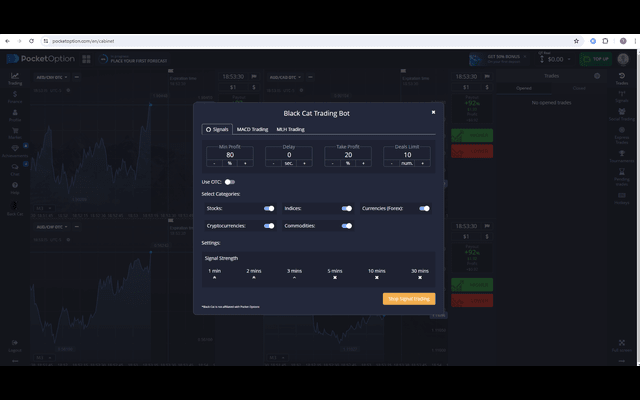Click Stop Signal Trading button
This screenshot has height=400, width=640.
tap(409, 299)
